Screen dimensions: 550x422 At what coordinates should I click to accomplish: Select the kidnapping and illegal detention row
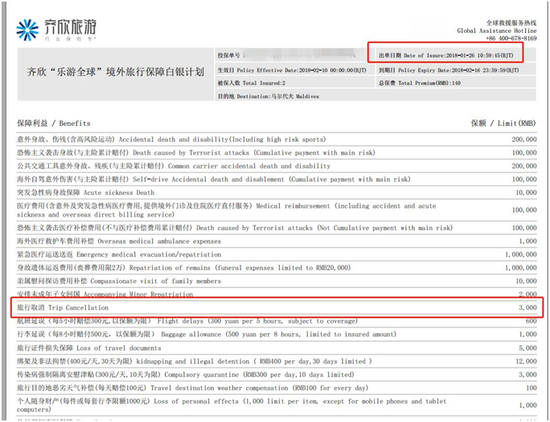[277, 361]
